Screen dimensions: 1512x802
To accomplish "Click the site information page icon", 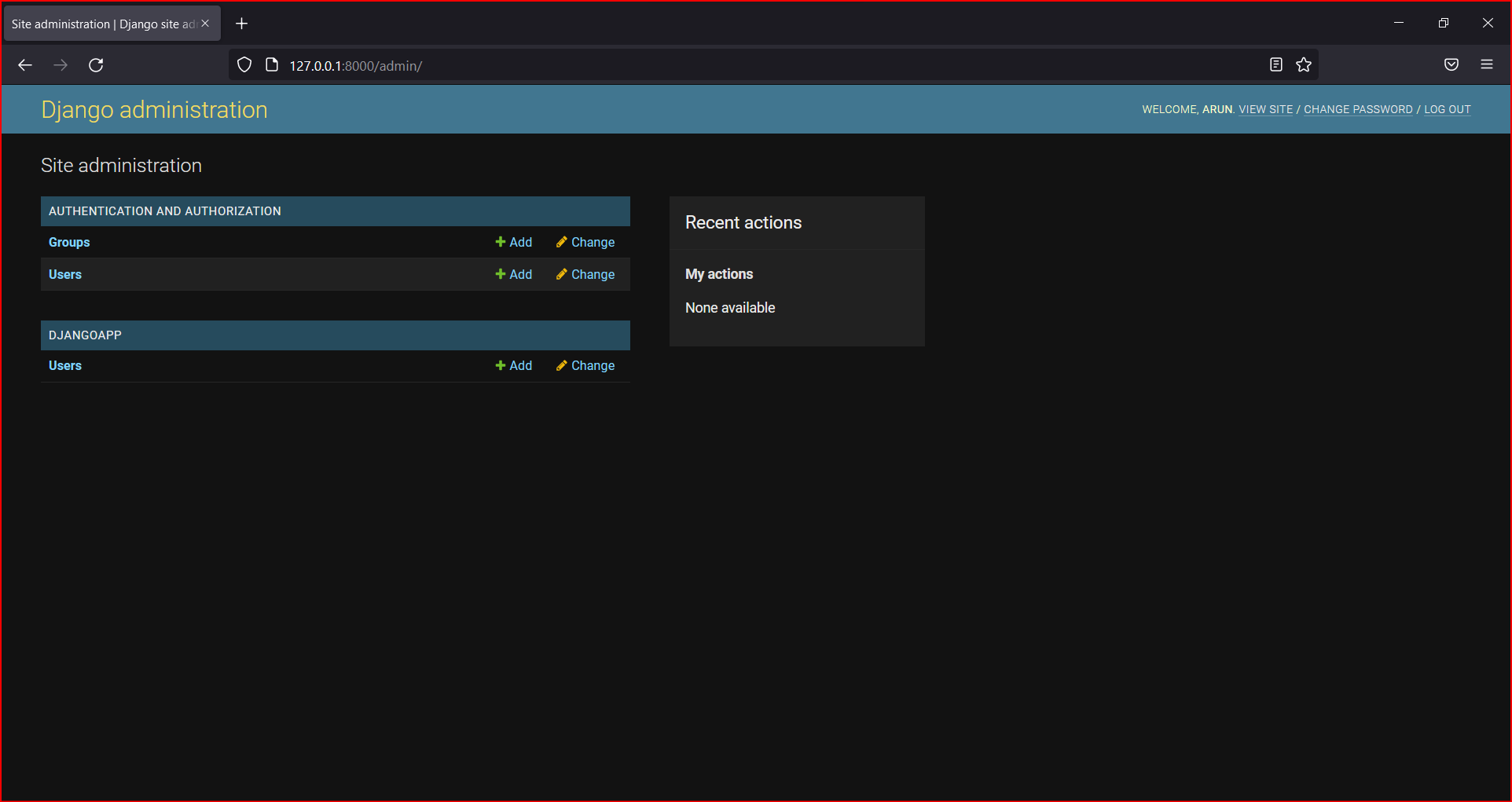I will (272, 65).
